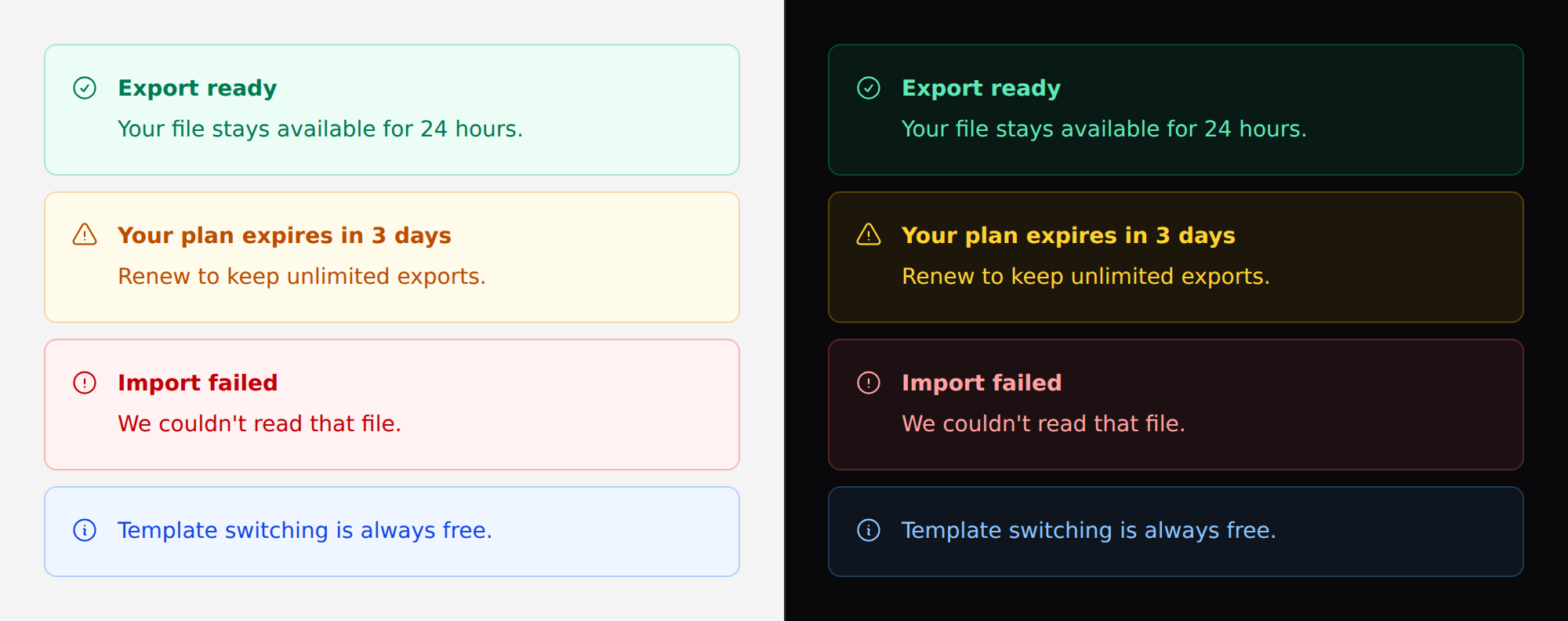Select the light theme 'Export ready' heading

click(198, 88)
